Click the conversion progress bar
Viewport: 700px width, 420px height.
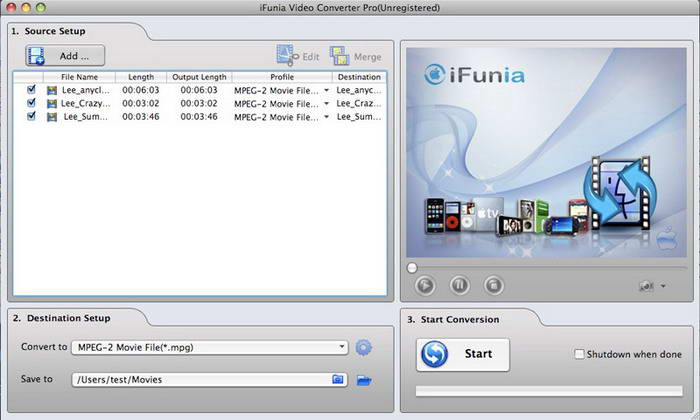pos(549,391)
